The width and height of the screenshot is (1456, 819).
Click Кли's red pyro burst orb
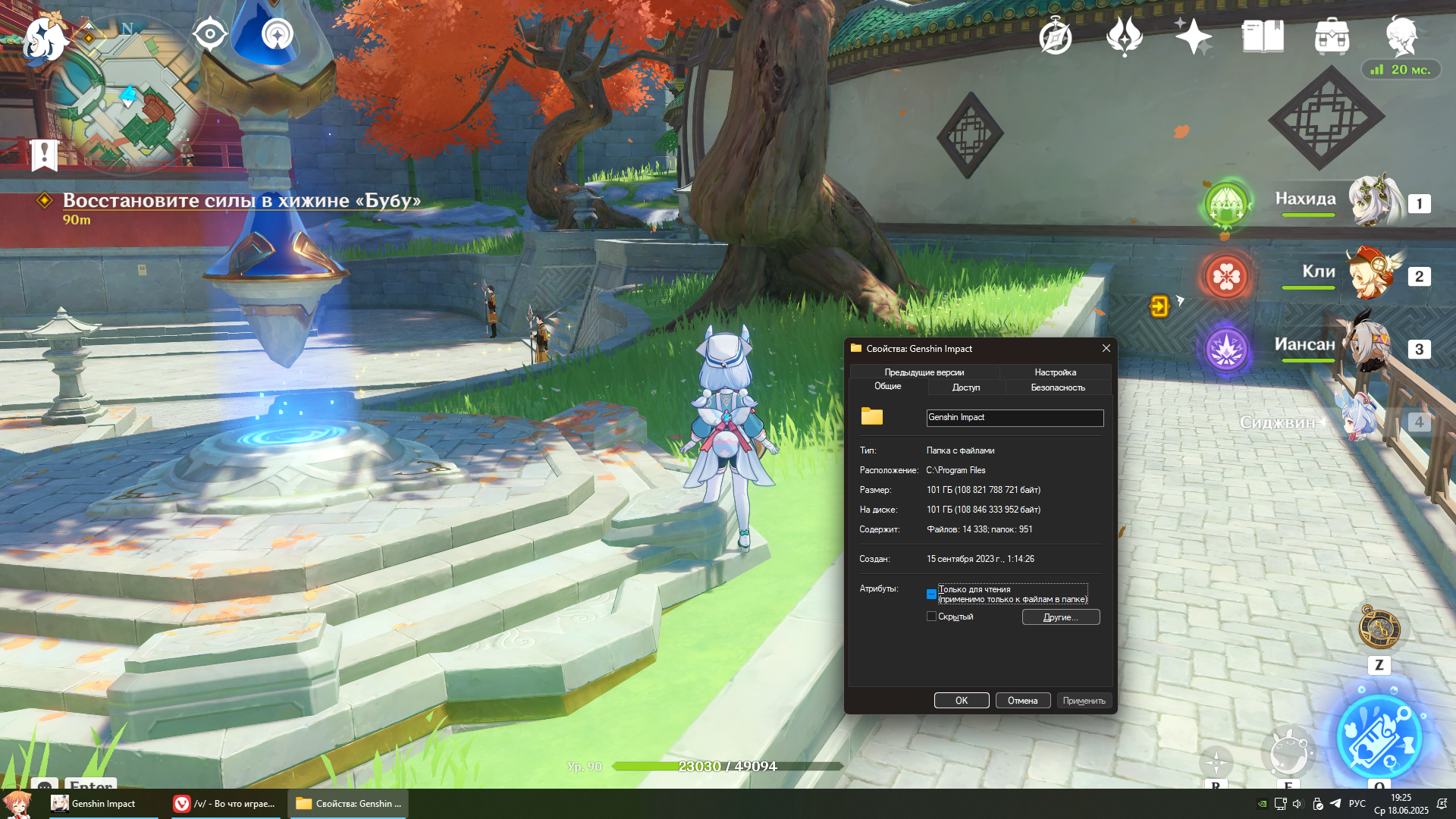[1226, 276]
